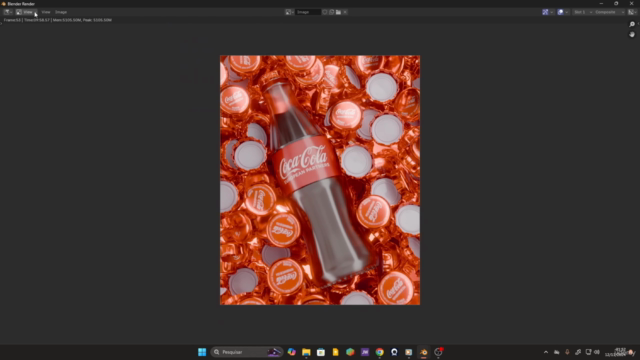This screenshot has width=640, height=360.
Task: Open the Windows Start menu
Action: [202, 352]
